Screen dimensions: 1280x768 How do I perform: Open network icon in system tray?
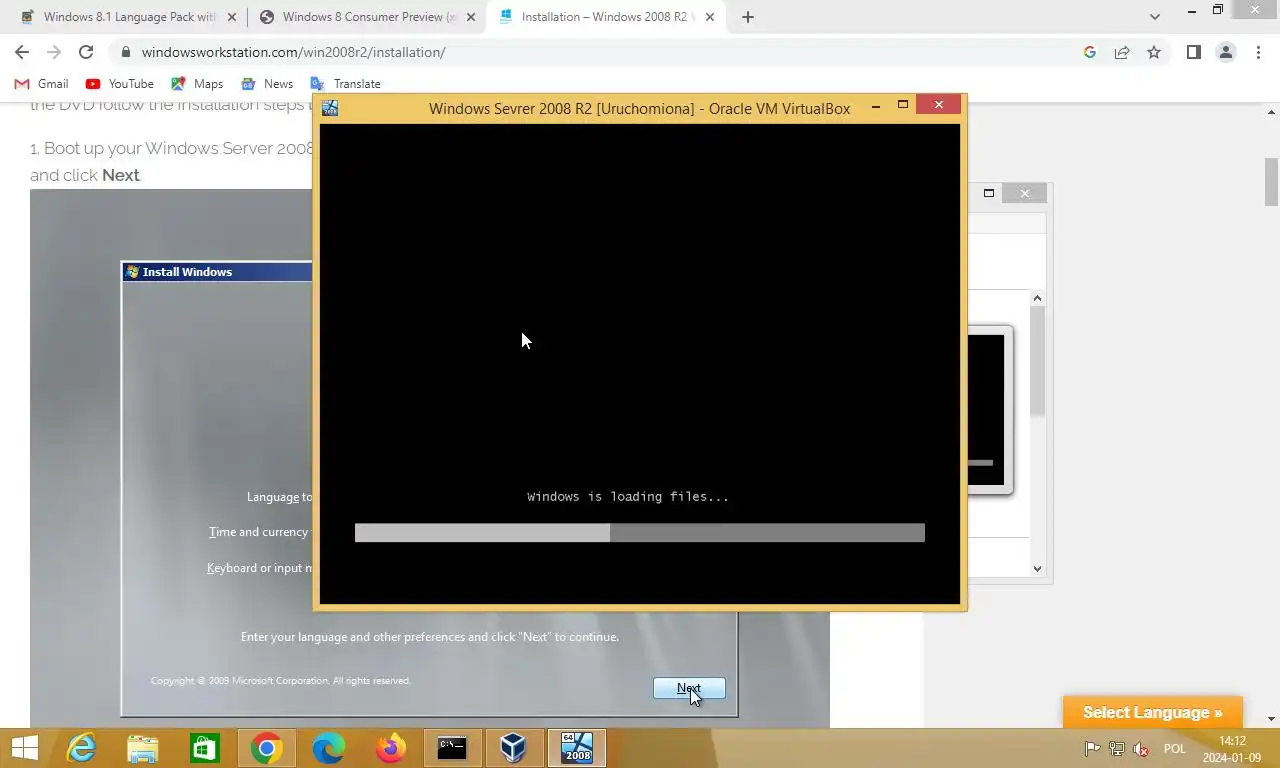1117,749
